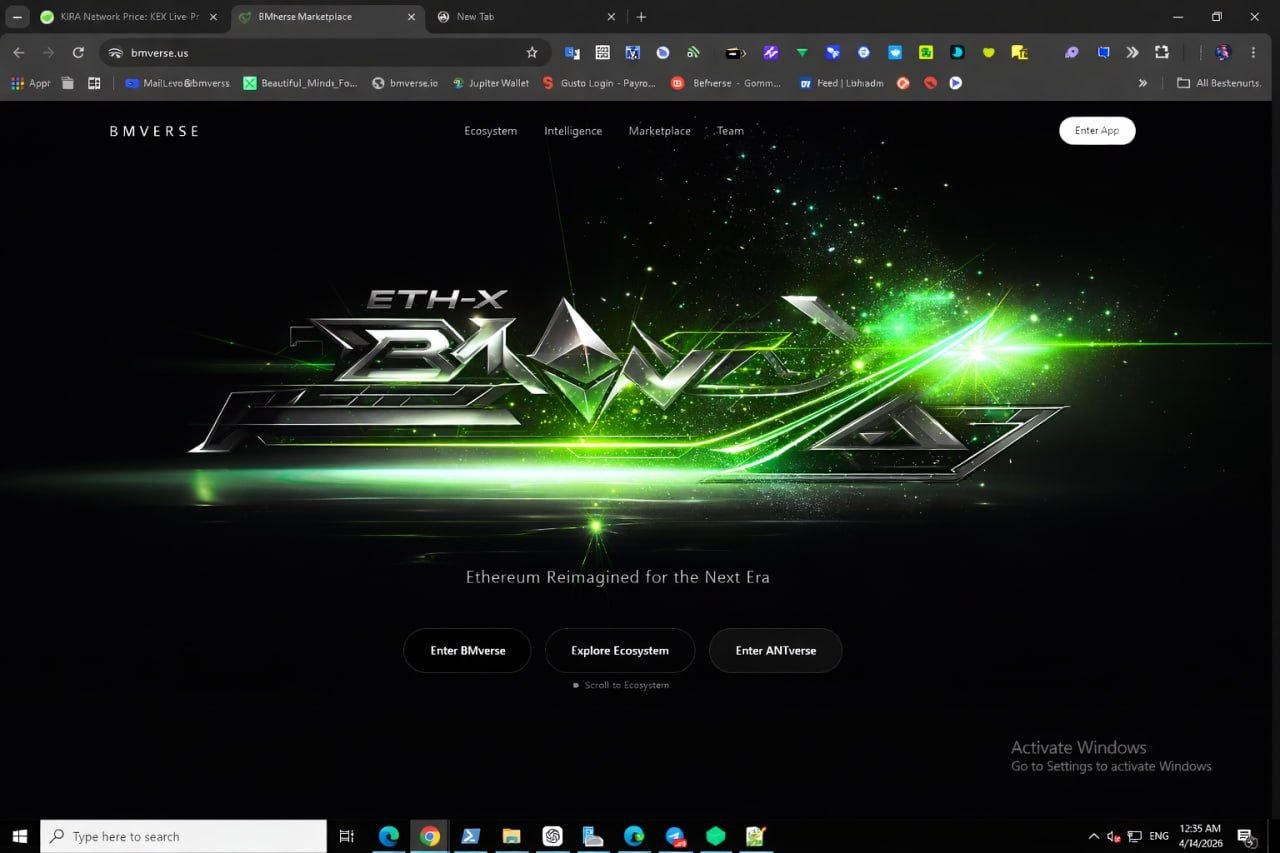Open the QR code extension icon
Screen dimensions: 1280x853
pyautogui.click(x=603, y=53)
